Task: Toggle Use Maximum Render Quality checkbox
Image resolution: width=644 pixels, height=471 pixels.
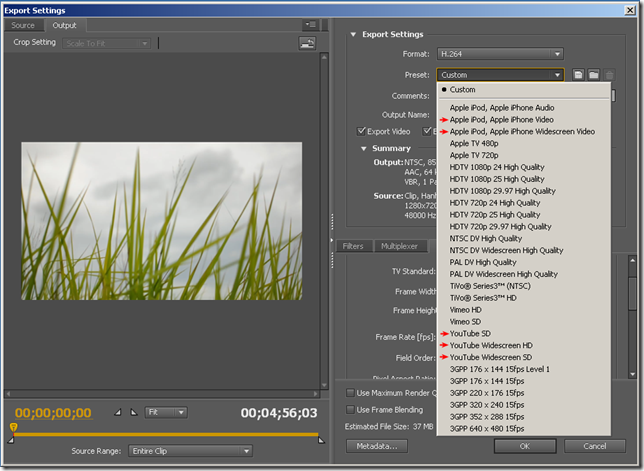Action: tap(350, 392)
